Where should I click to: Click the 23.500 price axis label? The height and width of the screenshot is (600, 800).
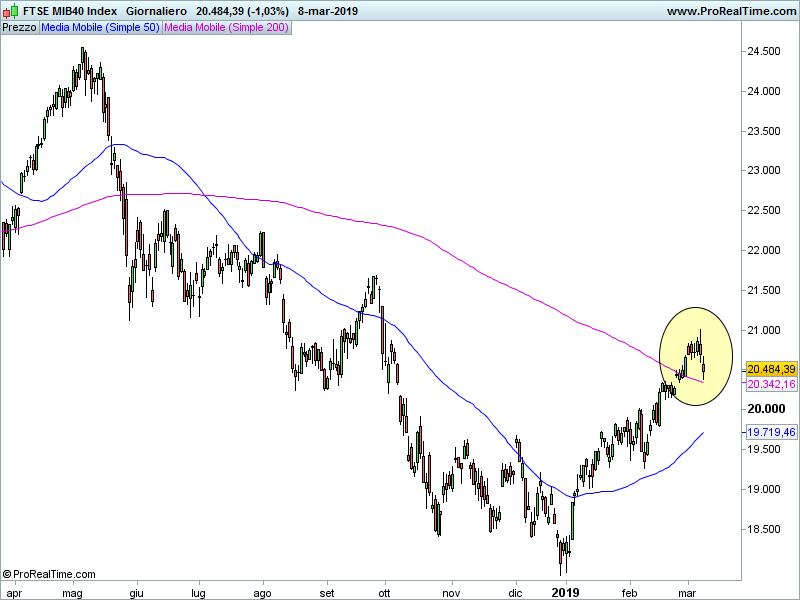click(x=764, y=131)
